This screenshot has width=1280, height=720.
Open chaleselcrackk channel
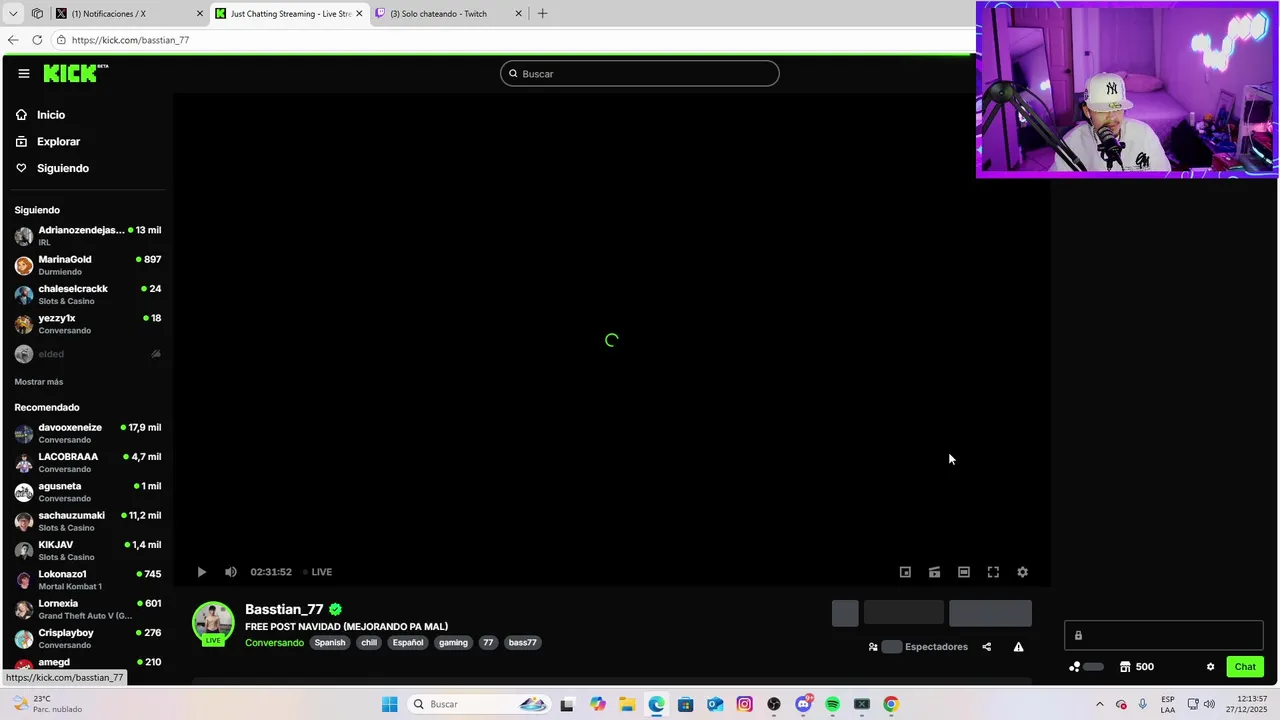[x=88, y=294]
